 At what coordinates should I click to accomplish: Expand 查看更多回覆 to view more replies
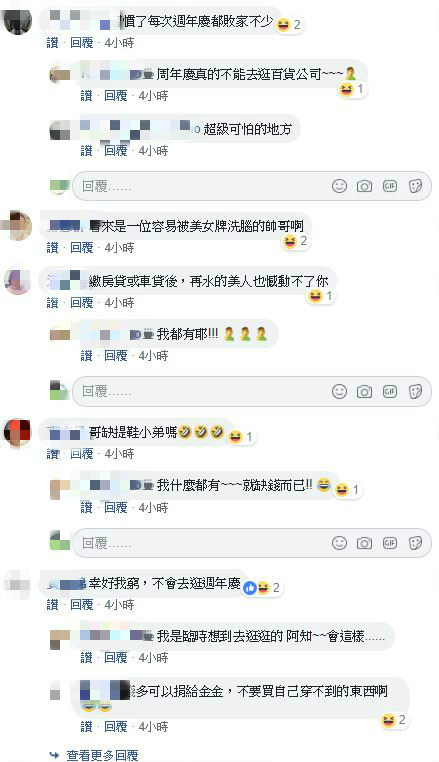(102, 755)
